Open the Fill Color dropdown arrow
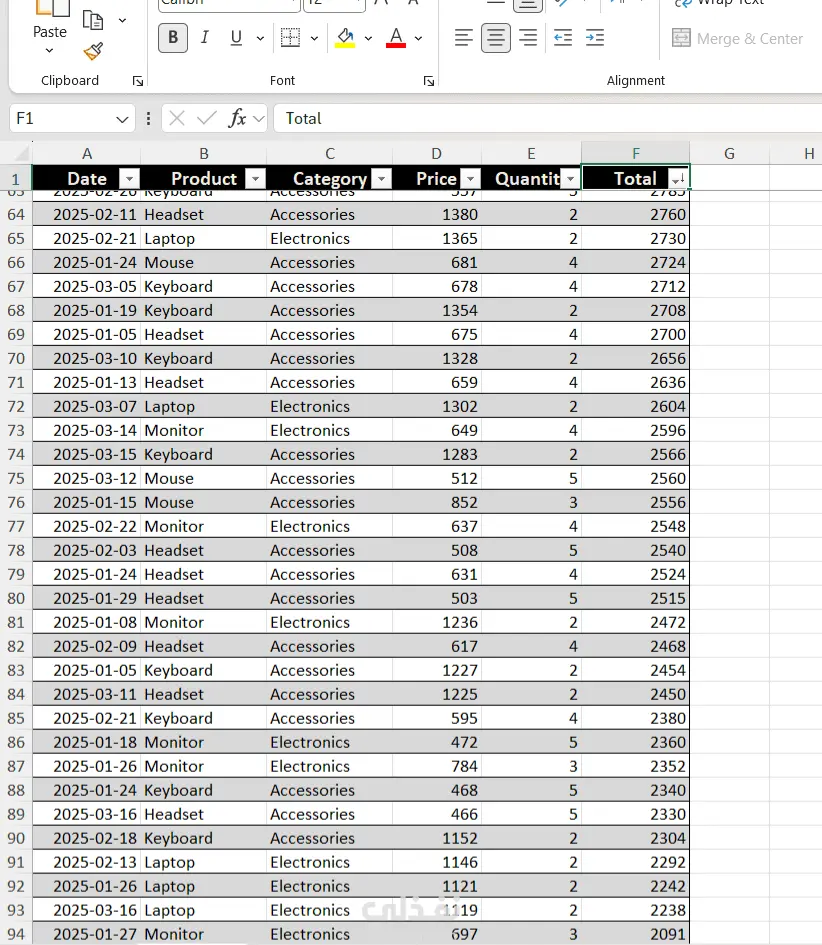 pyautogui.click(x=368, y=39)
